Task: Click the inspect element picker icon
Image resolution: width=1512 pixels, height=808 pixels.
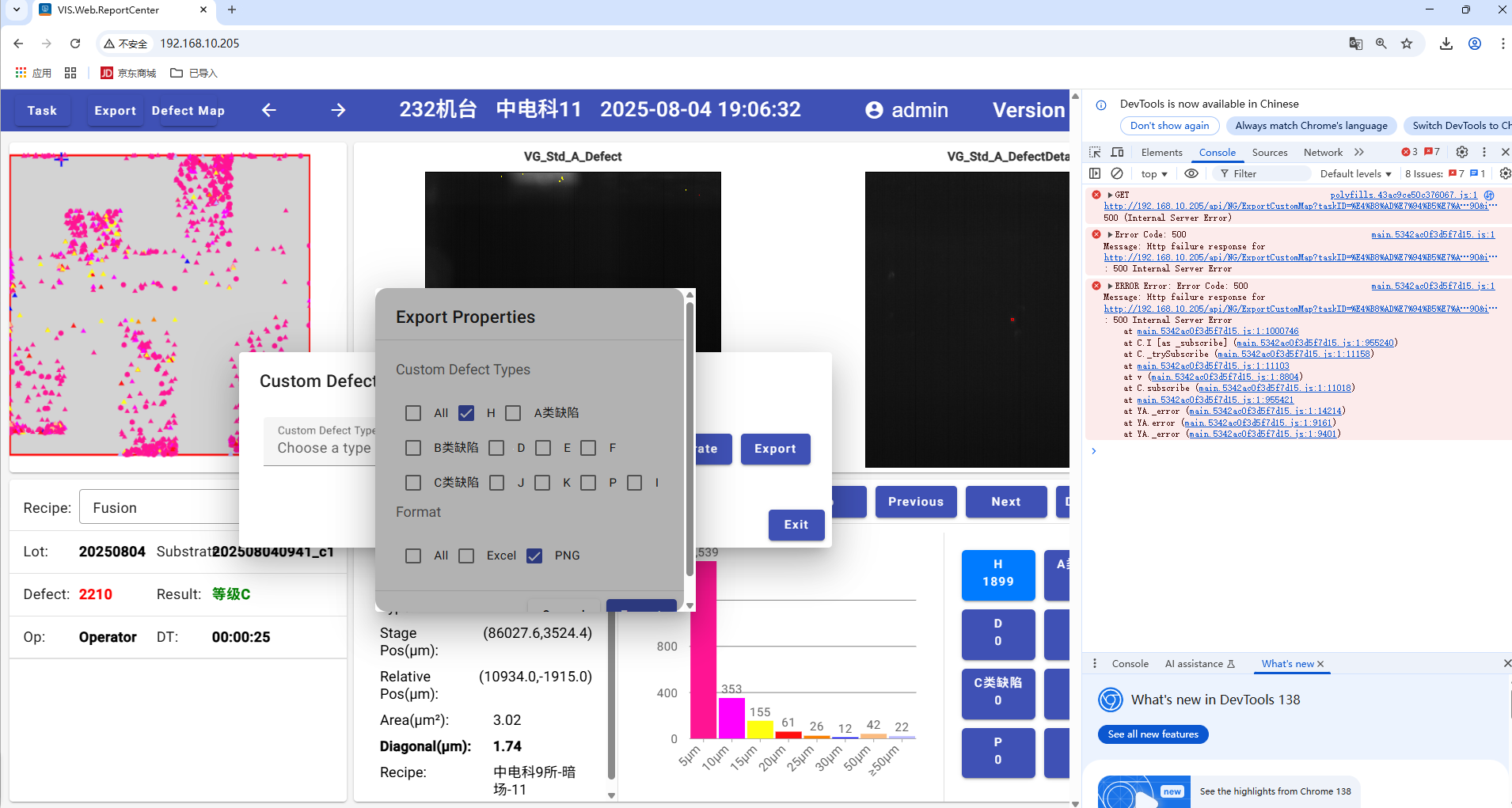Action: (1095, 152)
